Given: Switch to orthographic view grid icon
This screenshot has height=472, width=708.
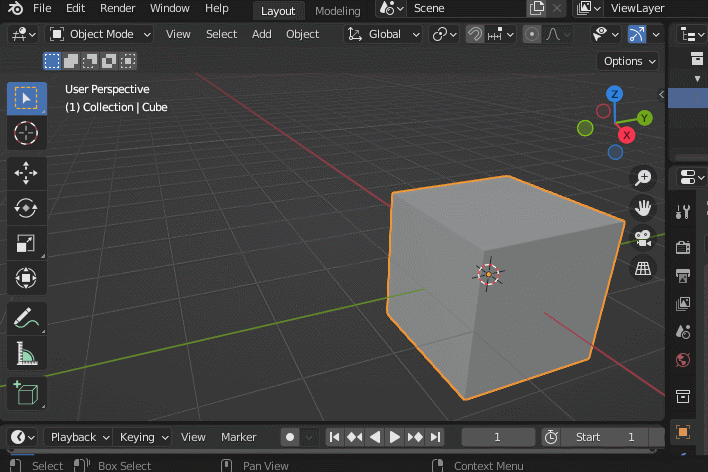Looking at the screenshot, I should tap(642, 268).
